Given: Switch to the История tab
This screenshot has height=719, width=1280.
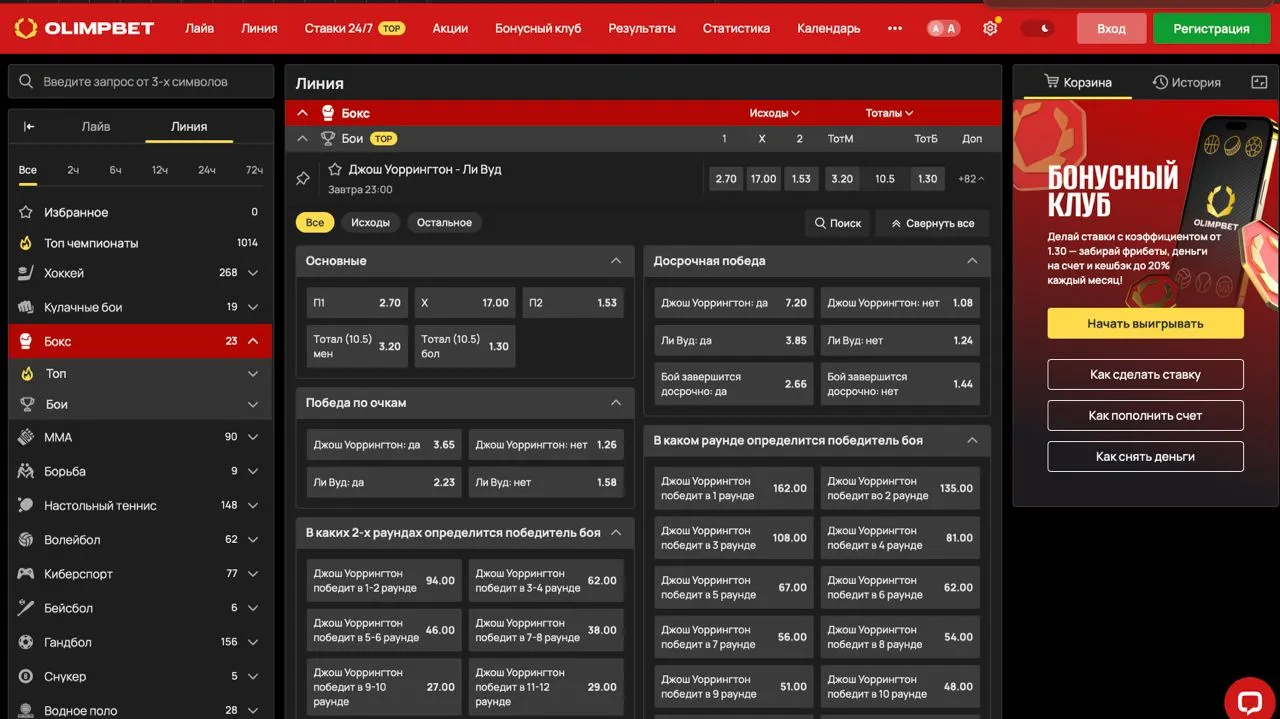Looking at the screenshot, I should click(1187, 82).
